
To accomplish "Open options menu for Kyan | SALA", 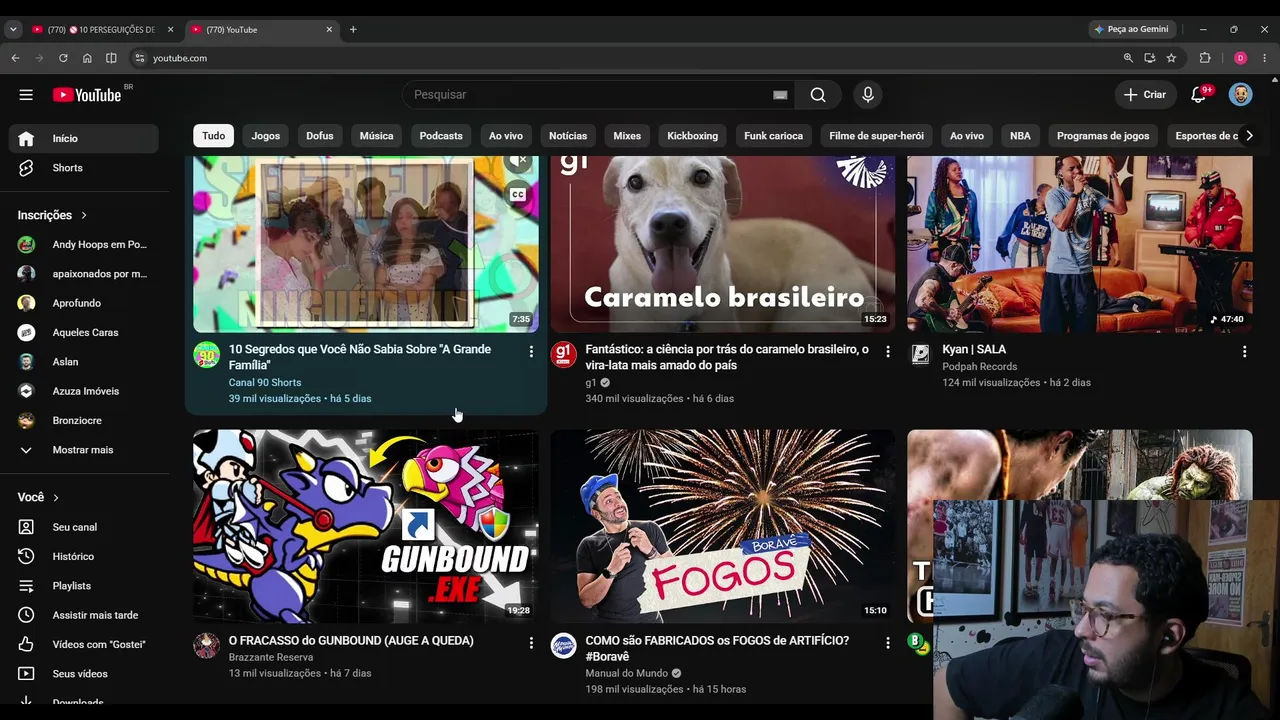I will [x=1245, y=352].
